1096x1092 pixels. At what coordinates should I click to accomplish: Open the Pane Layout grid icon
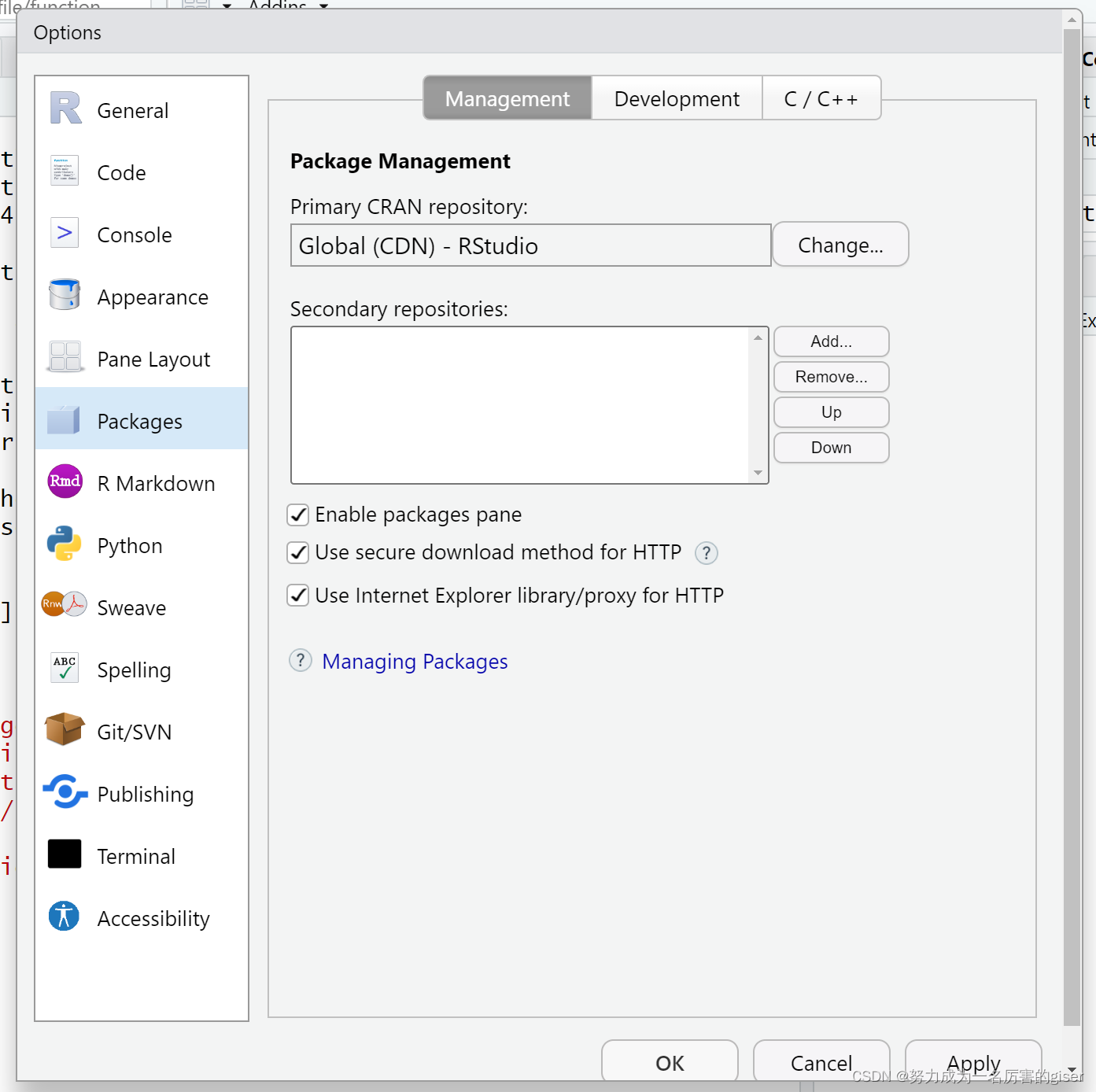pos(65,356)
